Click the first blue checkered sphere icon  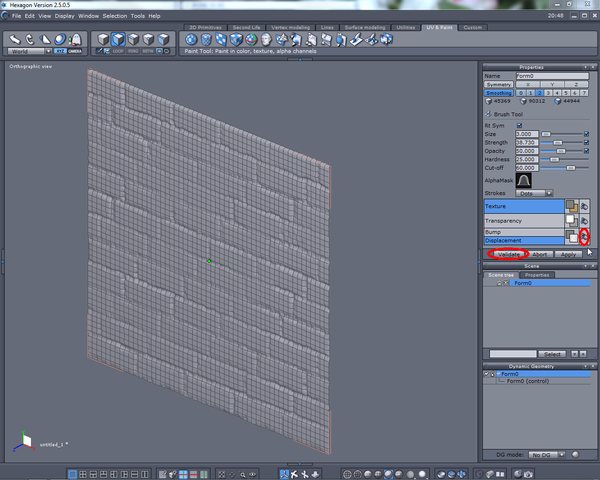191,39
